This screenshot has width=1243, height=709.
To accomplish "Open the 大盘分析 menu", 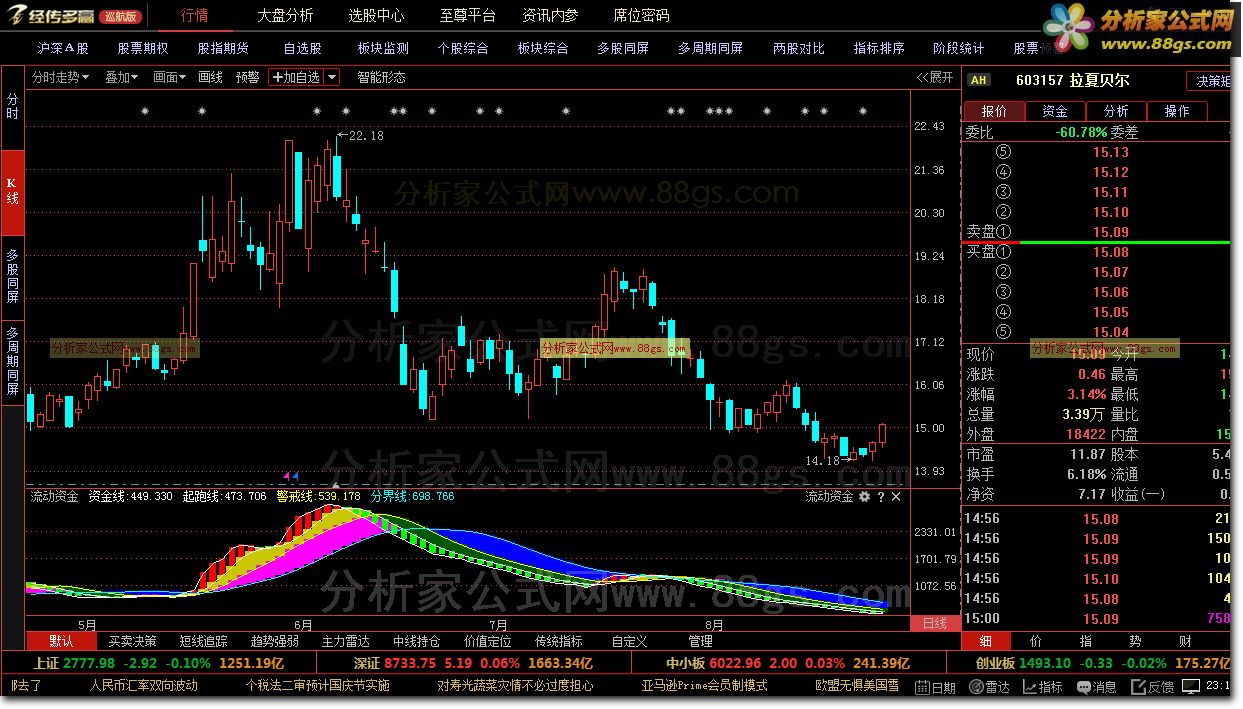I will (x=284, y=15).
